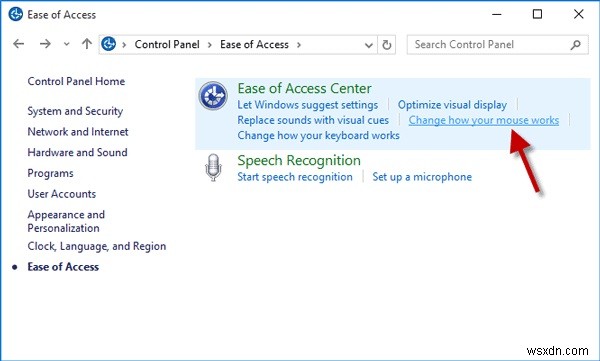
Task: Click the window title bar icon
Action: (x=16, y=15)
